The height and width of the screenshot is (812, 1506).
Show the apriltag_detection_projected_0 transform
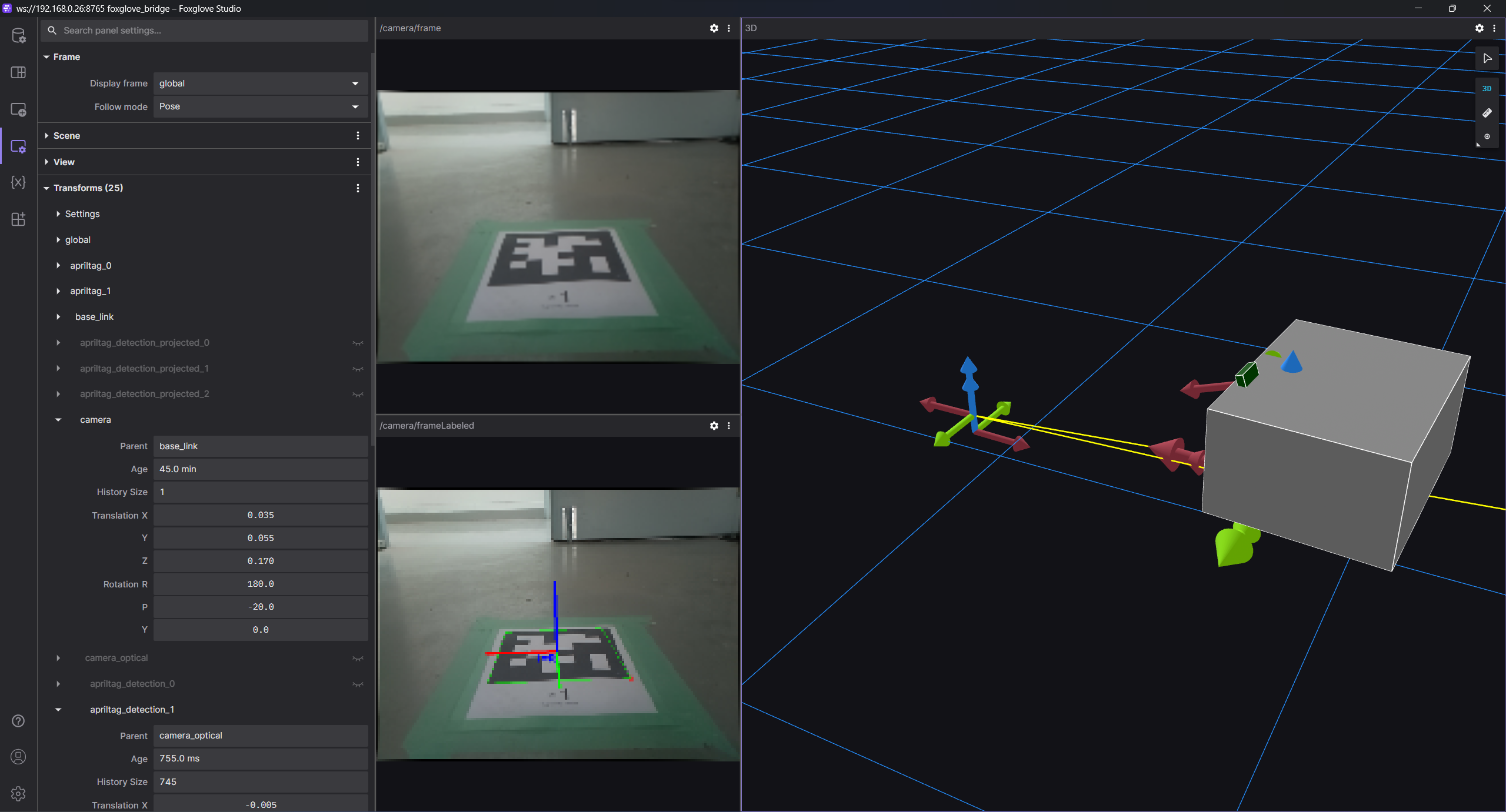pyautogui.click(x=358, y=343)
